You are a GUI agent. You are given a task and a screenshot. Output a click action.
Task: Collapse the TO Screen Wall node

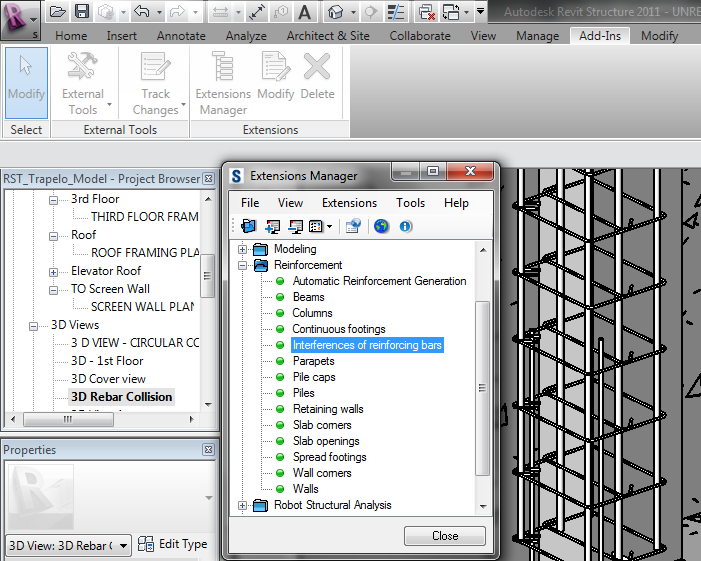click(x=53, y=290)
